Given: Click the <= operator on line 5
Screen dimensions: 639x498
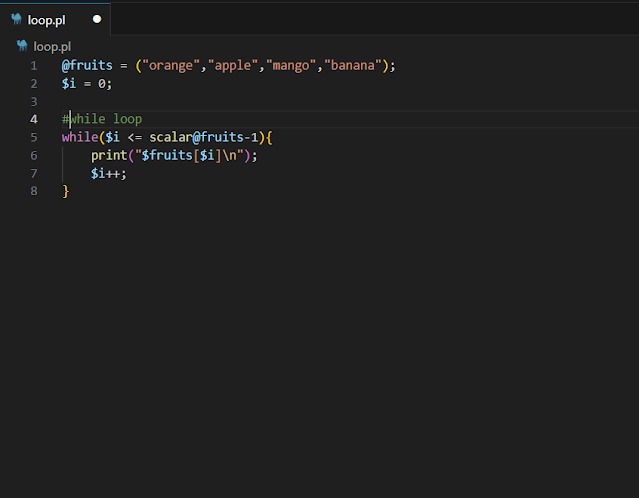Looking at the screenshot, I should pyautogui.click(x=134, y=137).
